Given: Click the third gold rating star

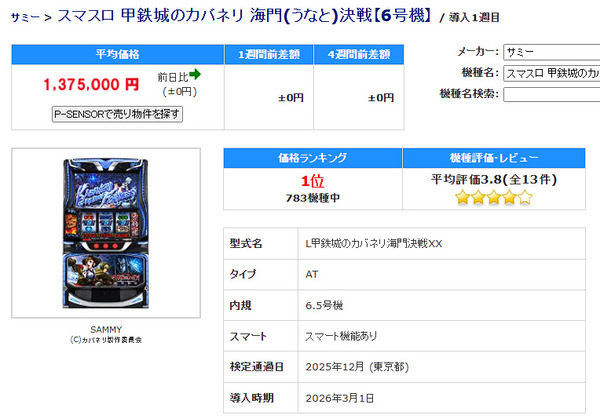Looking at the screenshot, I should [494, 197].
